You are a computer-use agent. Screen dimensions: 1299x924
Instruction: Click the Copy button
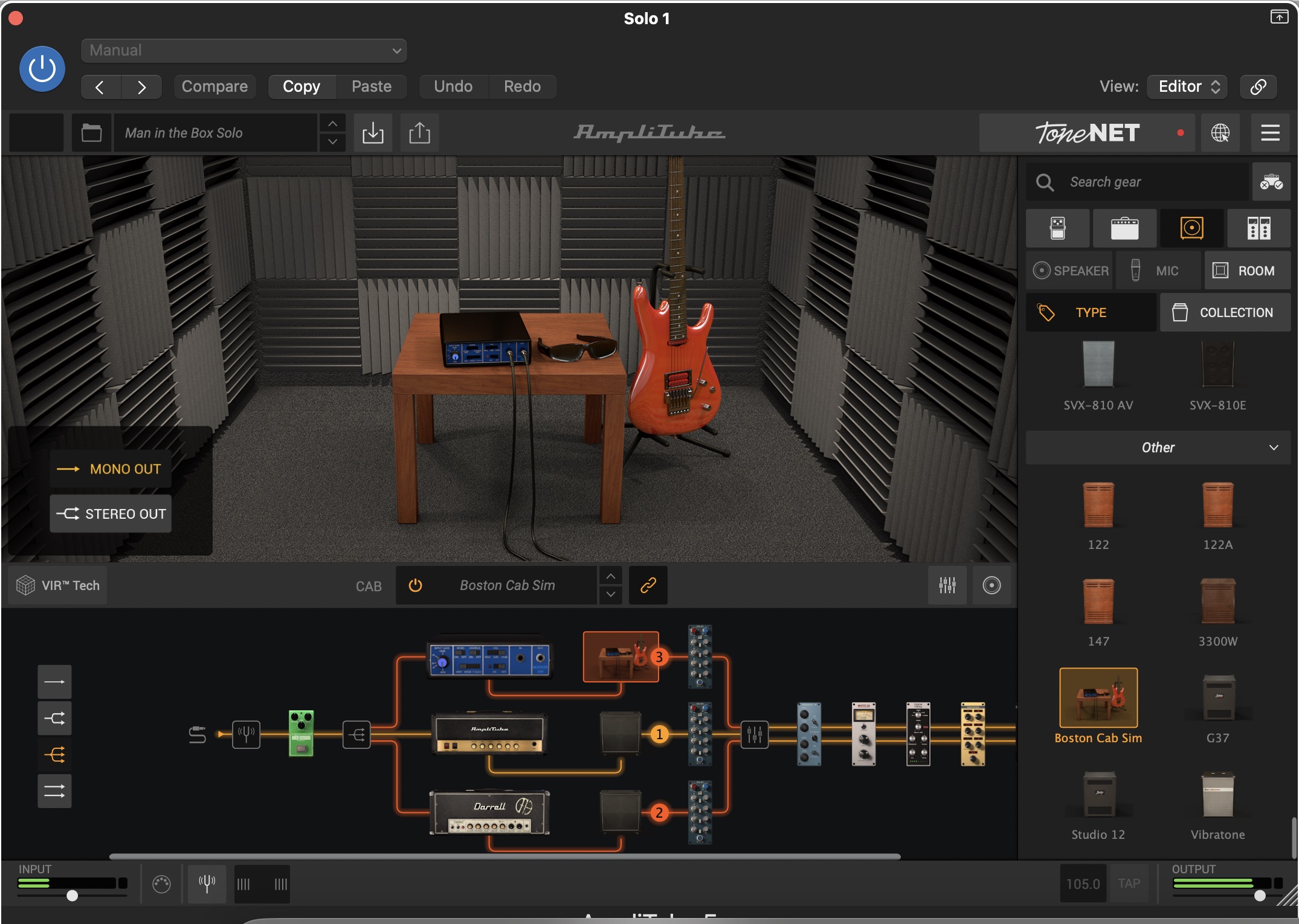tap(301, 86)
